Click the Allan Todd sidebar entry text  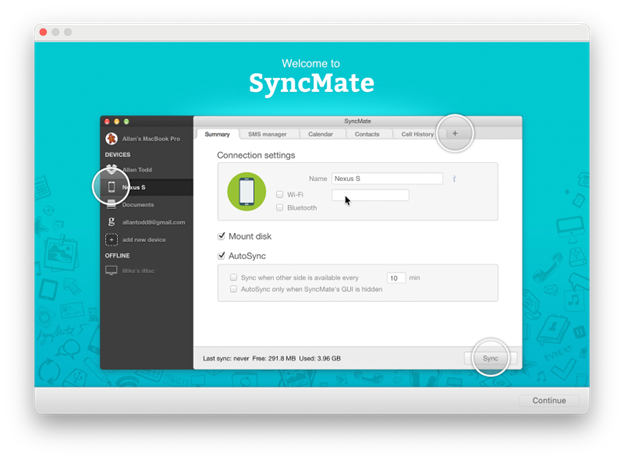click(x=137, y=170)
